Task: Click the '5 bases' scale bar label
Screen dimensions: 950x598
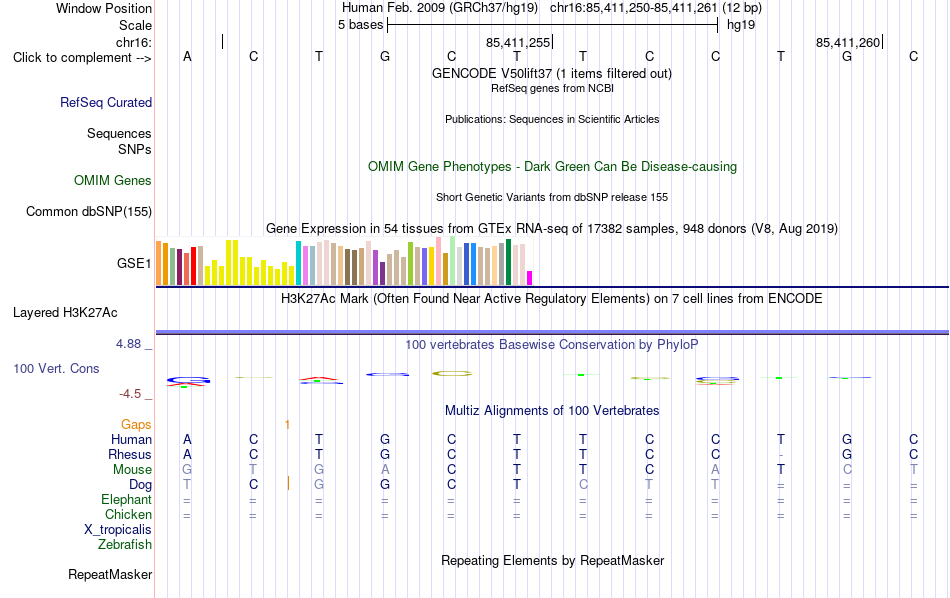Action: [360, 25]
